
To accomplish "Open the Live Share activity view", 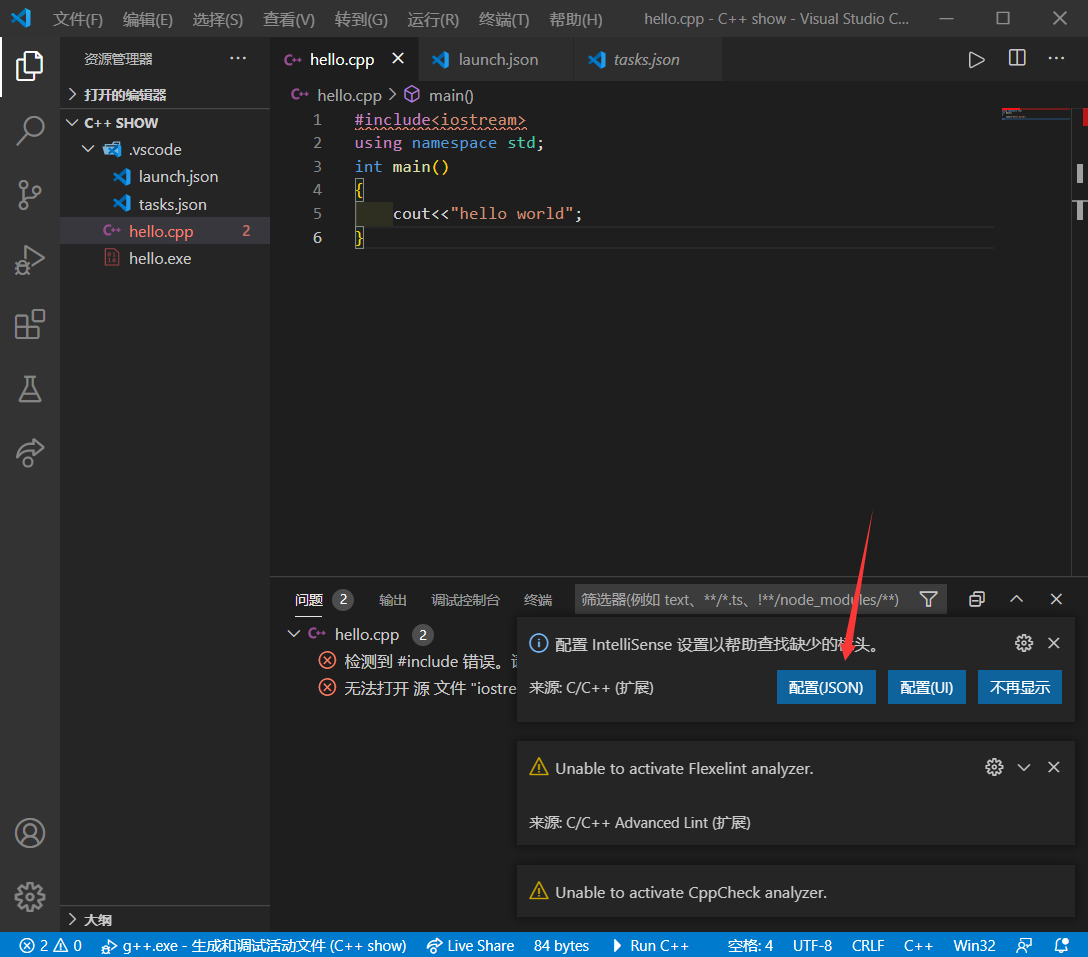I will [29, 452].
